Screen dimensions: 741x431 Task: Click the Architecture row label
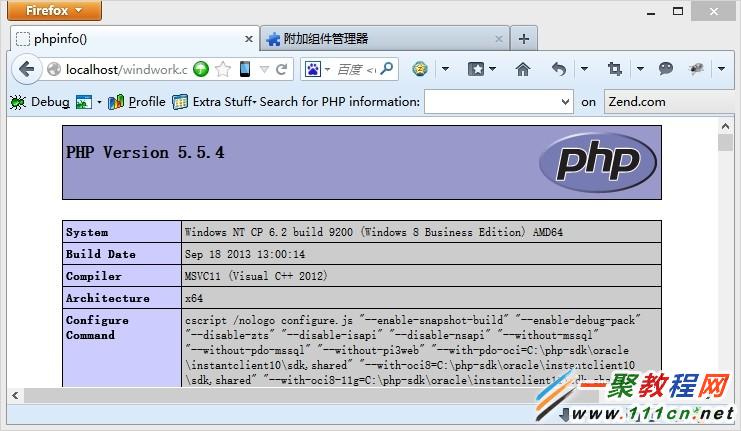pos(108,298)
